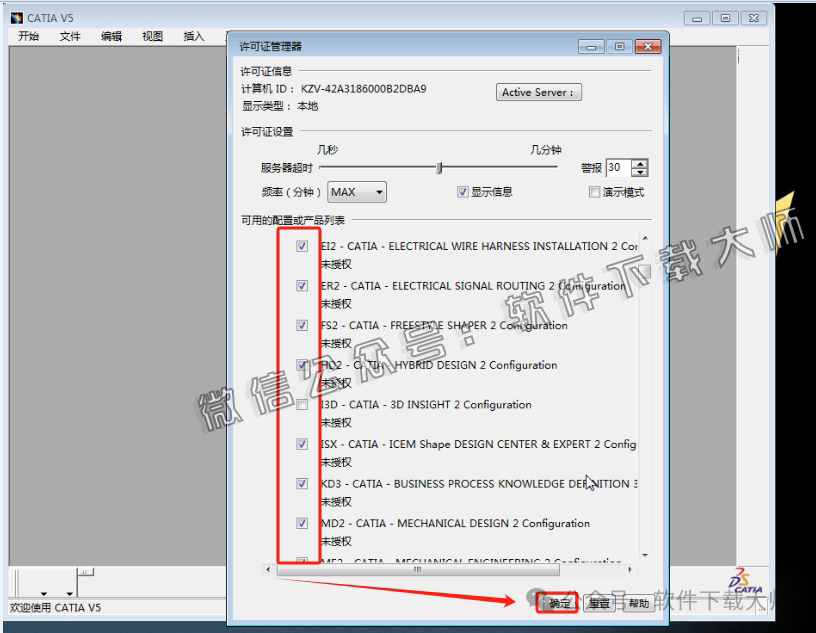This screenshot has height=633, width=816.
Task: Click the License Manager dialog title bar icon
Action: click(x=241, y=45)
